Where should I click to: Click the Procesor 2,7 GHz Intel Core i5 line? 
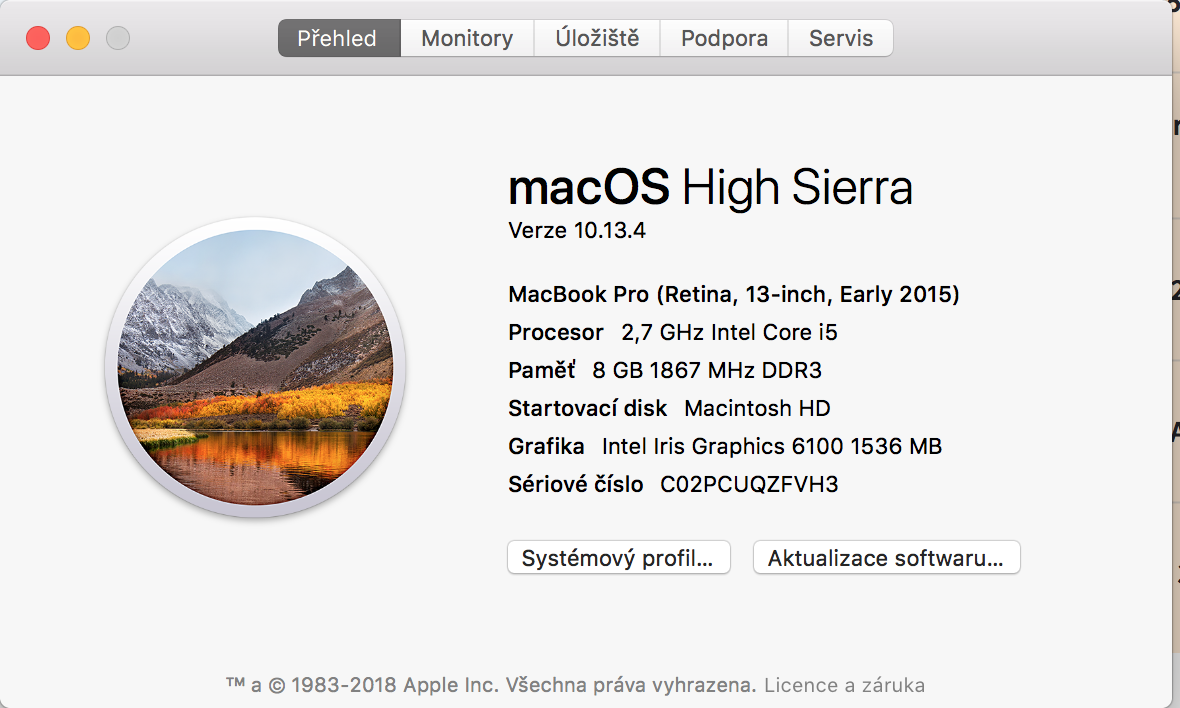(673, 332)
